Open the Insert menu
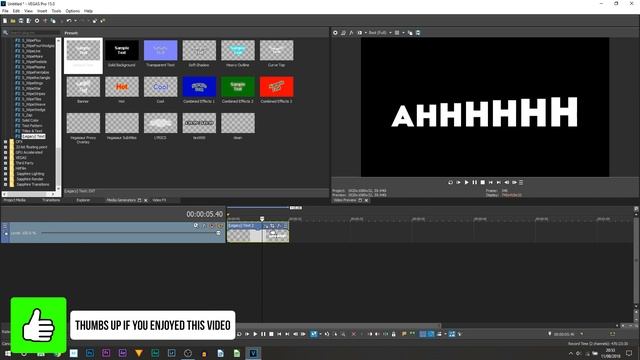This screenshot has height=360, width=640. tap(42, 11)
